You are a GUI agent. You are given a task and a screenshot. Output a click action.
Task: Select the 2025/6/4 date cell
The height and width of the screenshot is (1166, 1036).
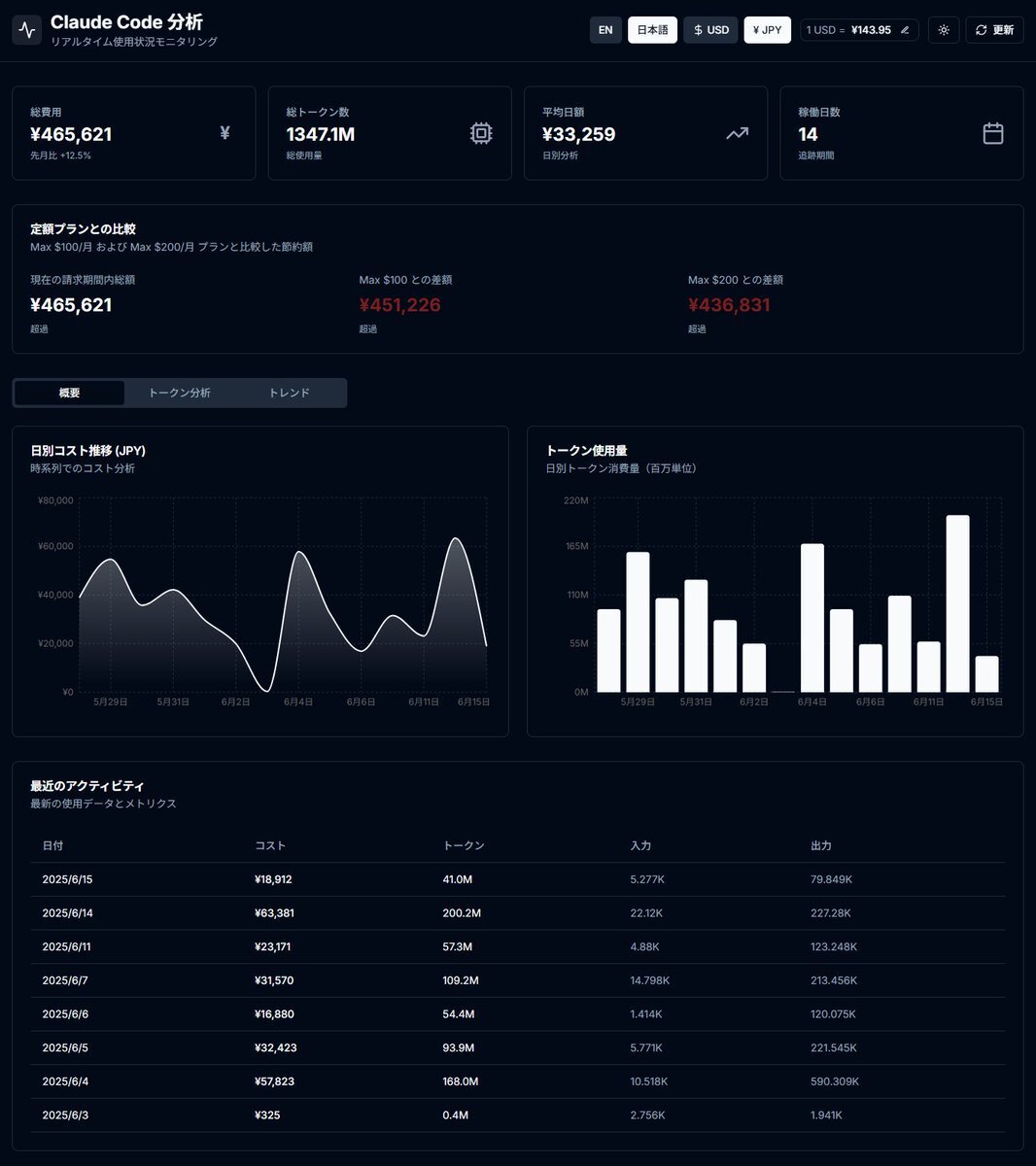[64, 1081]
